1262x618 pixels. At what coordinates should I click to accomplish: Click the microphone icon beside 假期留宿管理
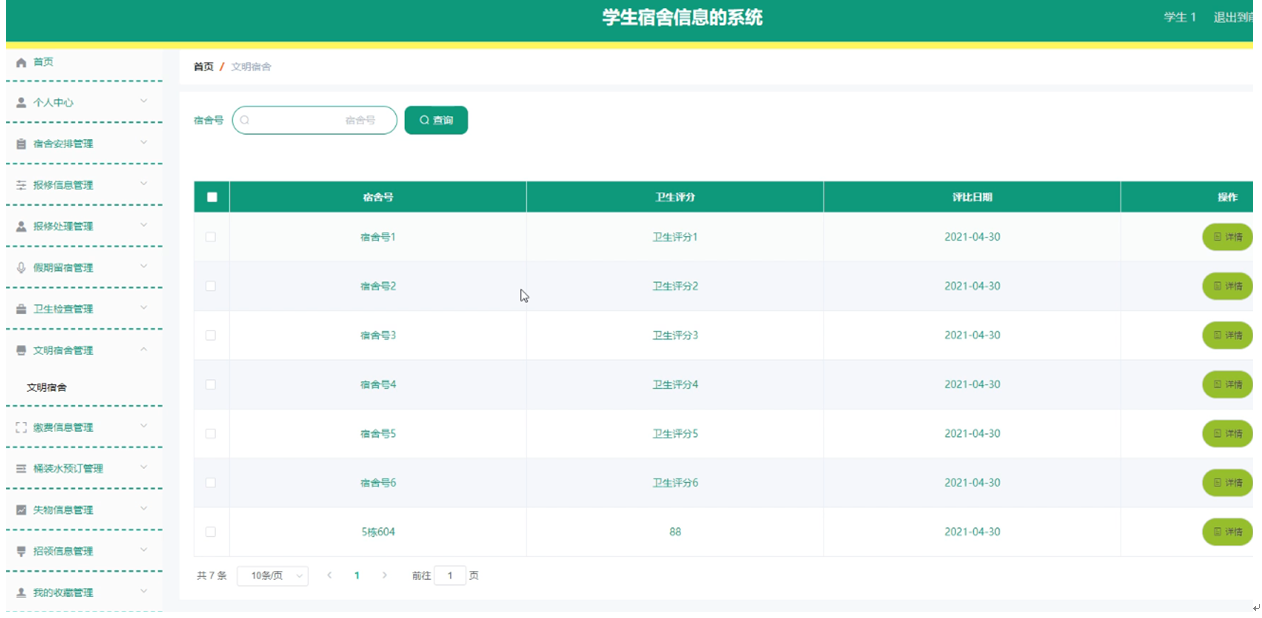click(x=22, y=268)
